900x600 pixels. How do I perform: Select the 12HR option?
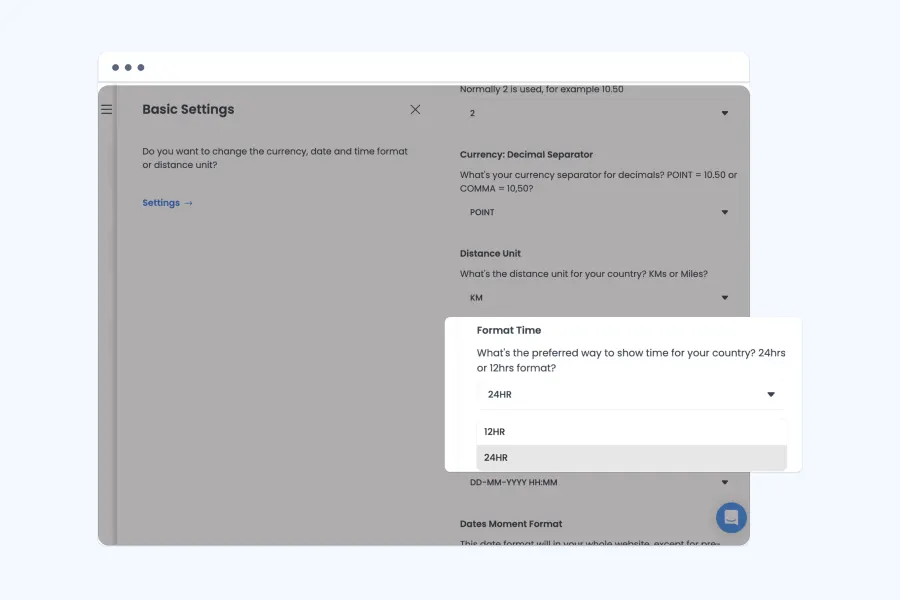pyautogui.click(x=631, y=432)
